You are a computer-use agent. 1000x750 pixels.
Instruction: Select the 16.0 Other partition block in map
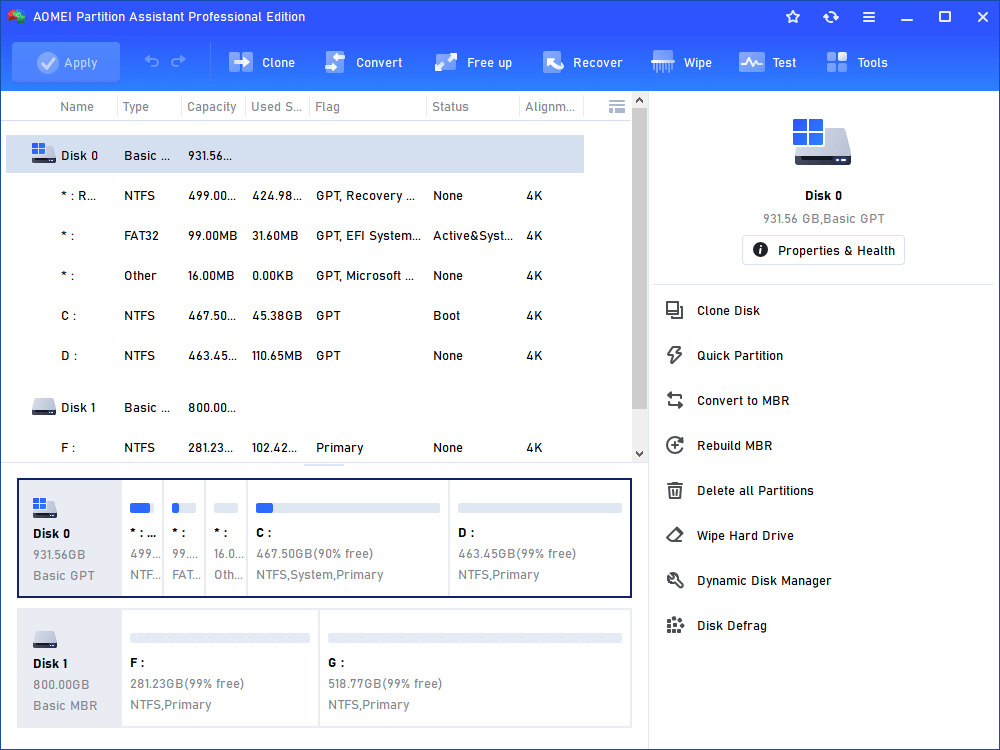tap(226, 538)
